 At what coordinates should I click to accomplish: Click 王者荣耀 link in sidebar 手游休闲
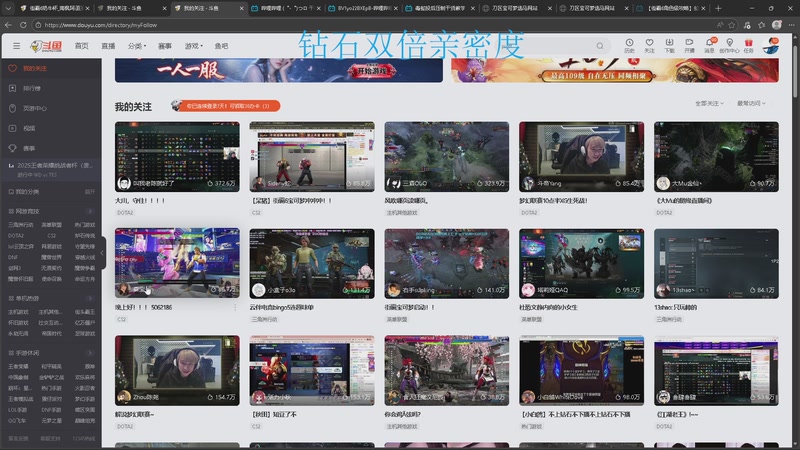[18, 366]
